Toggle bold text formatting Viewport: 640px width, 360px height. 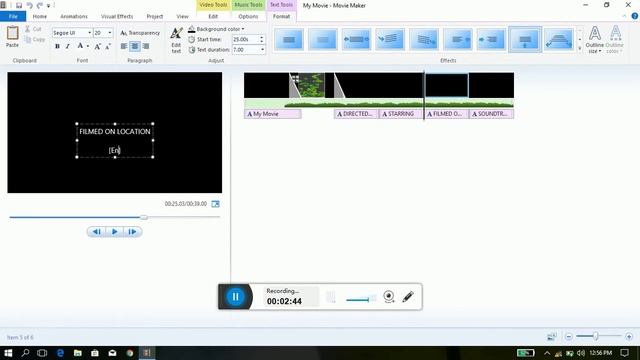57,46
